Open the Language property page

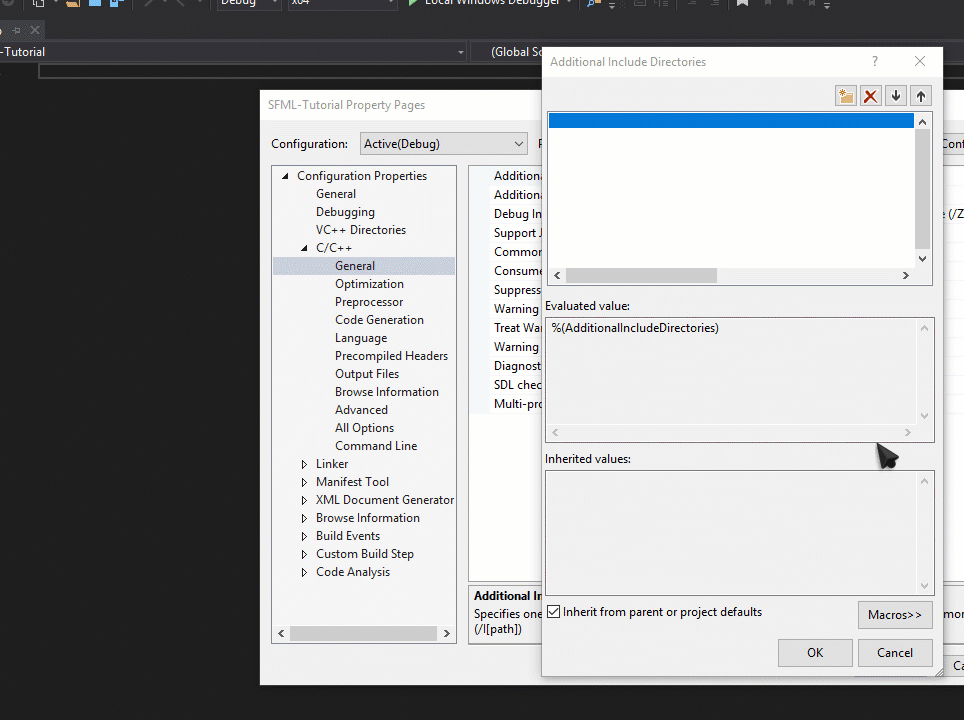click(361, 338)
